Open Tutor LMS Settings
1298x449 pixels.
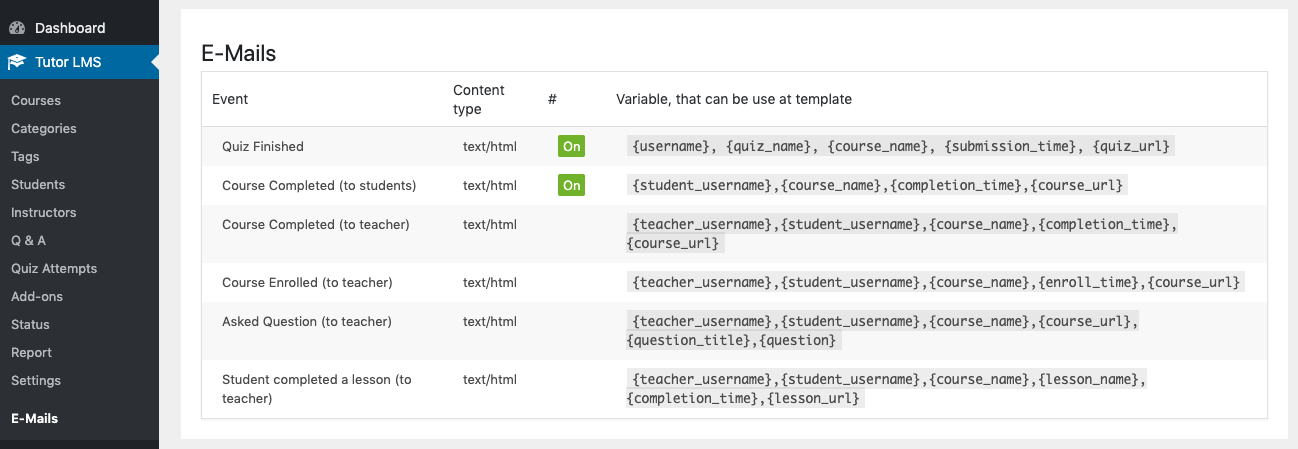click(x=36, y=380)
